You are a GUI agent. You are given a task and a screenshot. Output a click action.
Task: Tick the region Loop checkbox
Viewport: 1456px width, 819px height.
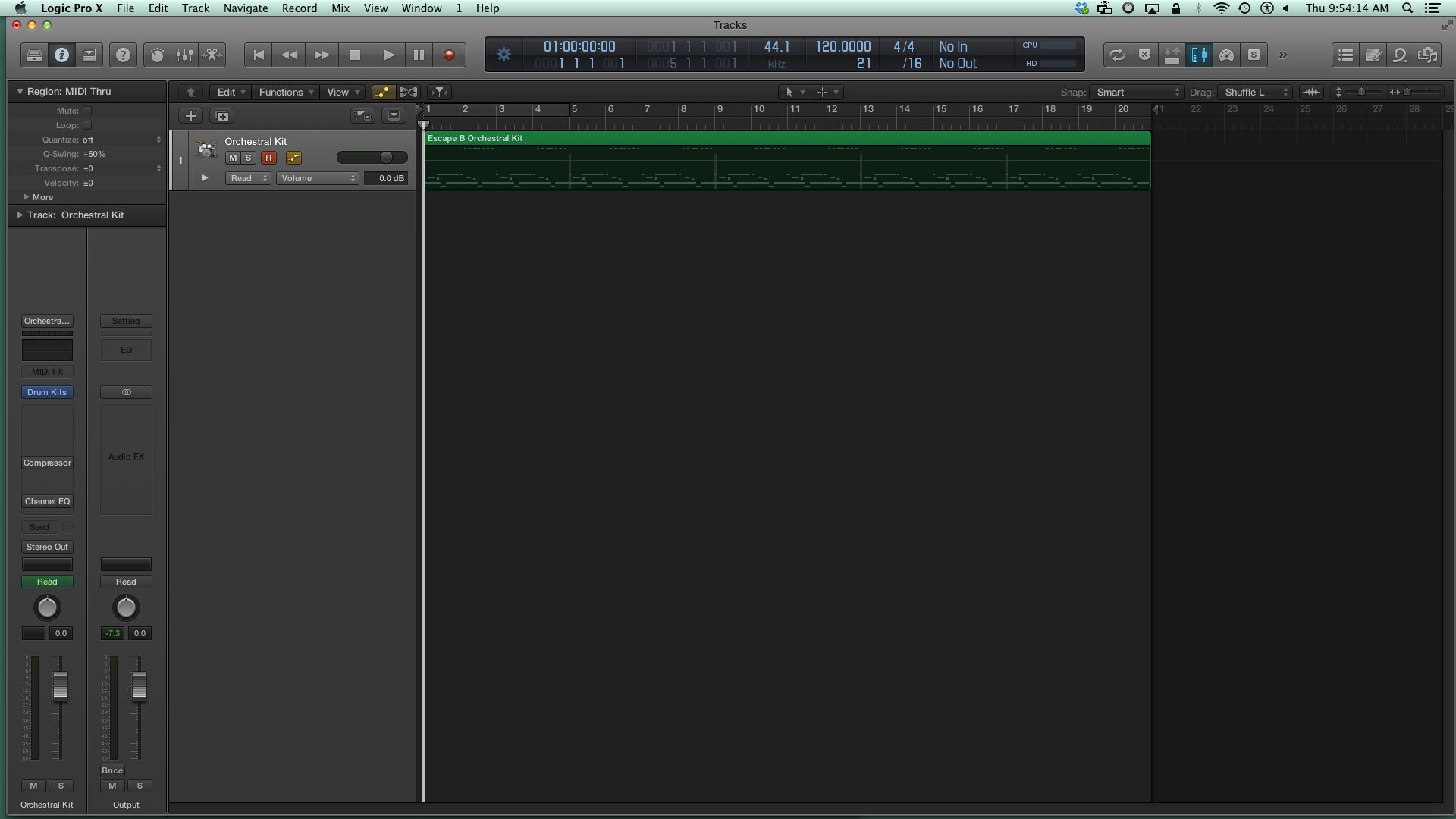87,125
